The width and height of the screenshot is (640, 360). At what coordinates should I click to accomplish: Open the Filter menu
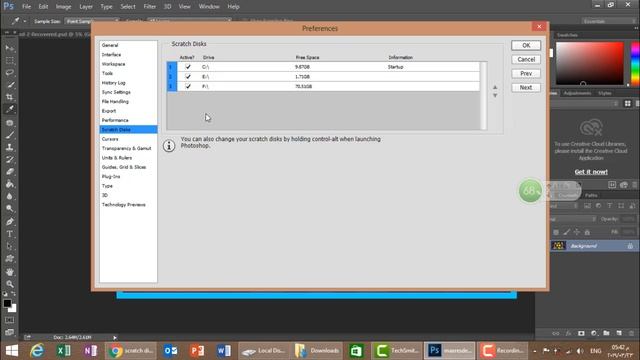click(x=149, y=7)
